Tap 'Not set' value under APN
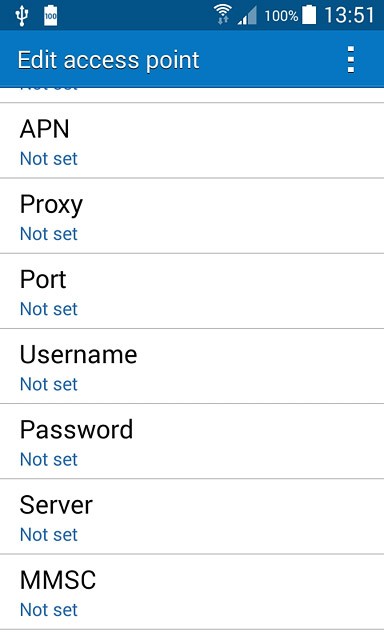Viewport: 384px width, 640px height. coord(49,159)
